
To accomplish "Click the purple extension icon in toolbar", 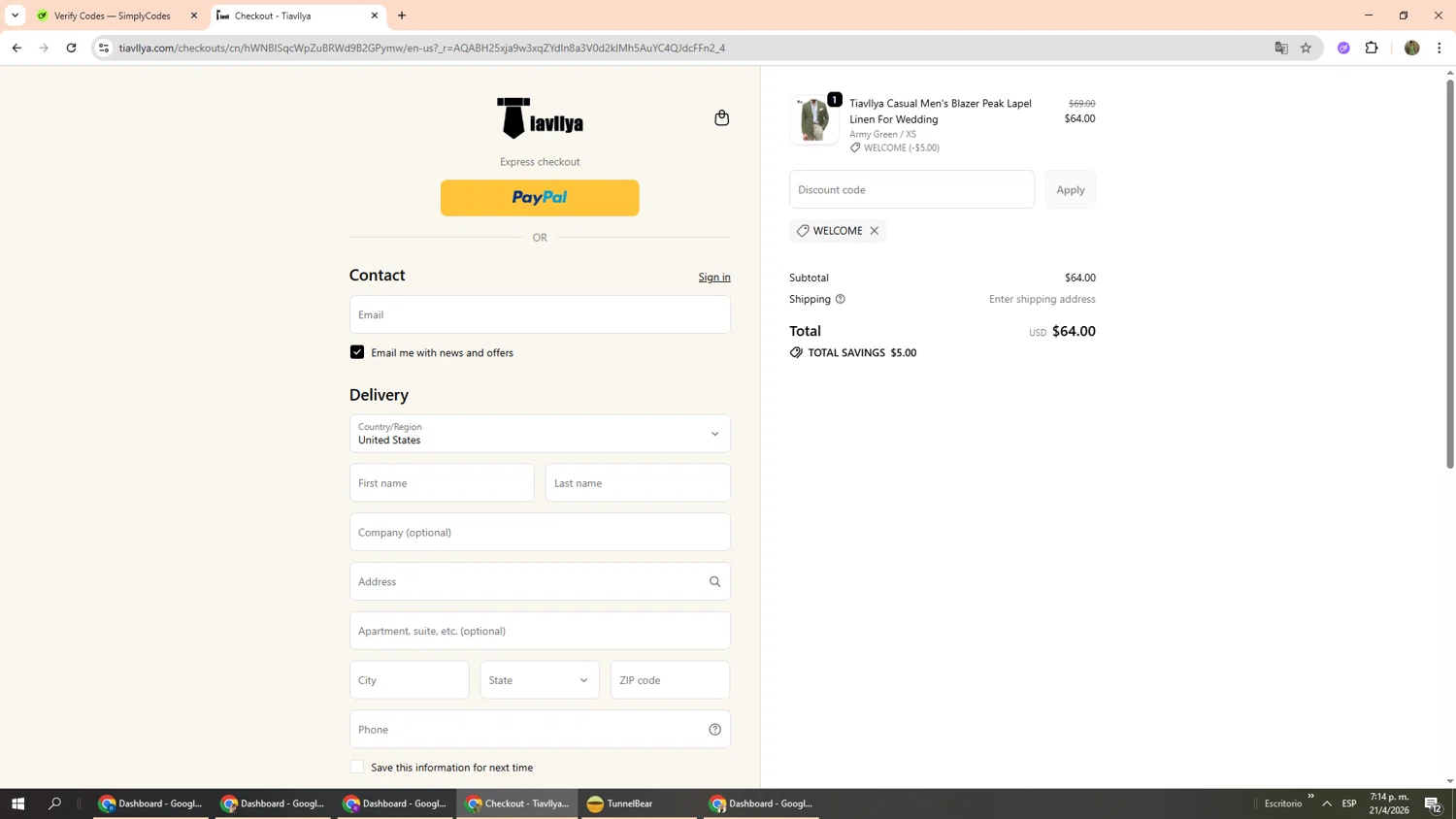I will click(x=1343, y=48).
